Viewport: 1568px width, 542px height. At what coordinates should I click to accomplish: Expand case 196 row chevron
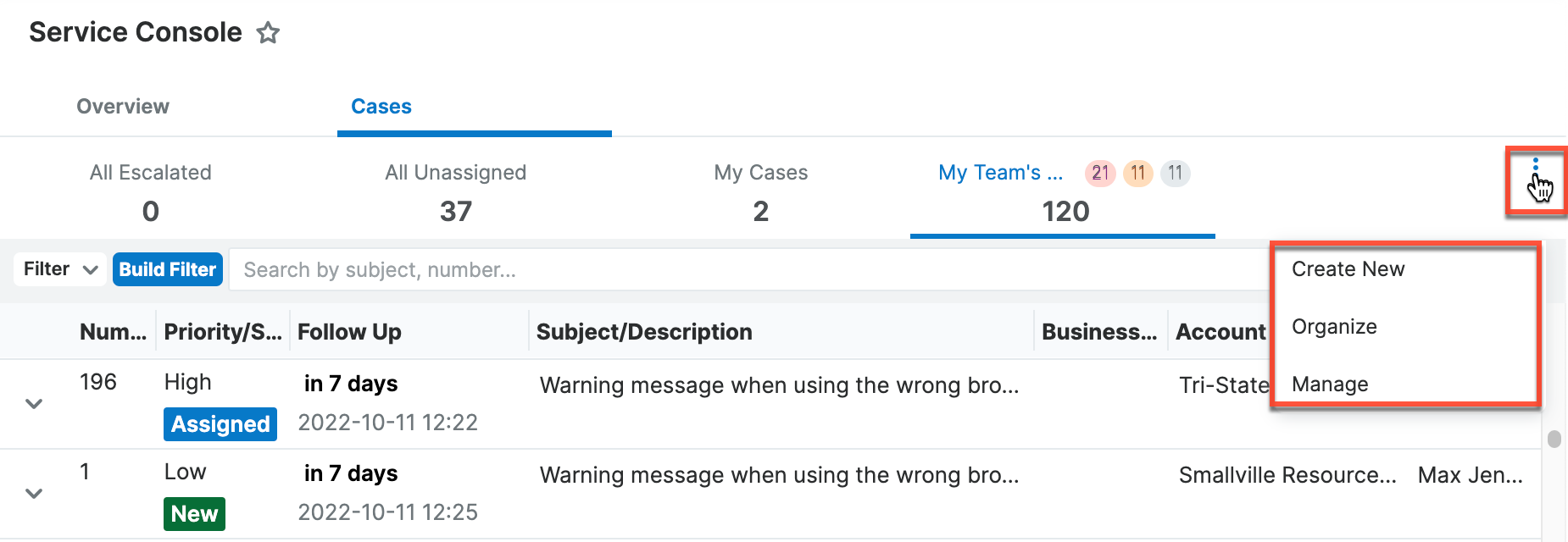[x=34, y=404]
